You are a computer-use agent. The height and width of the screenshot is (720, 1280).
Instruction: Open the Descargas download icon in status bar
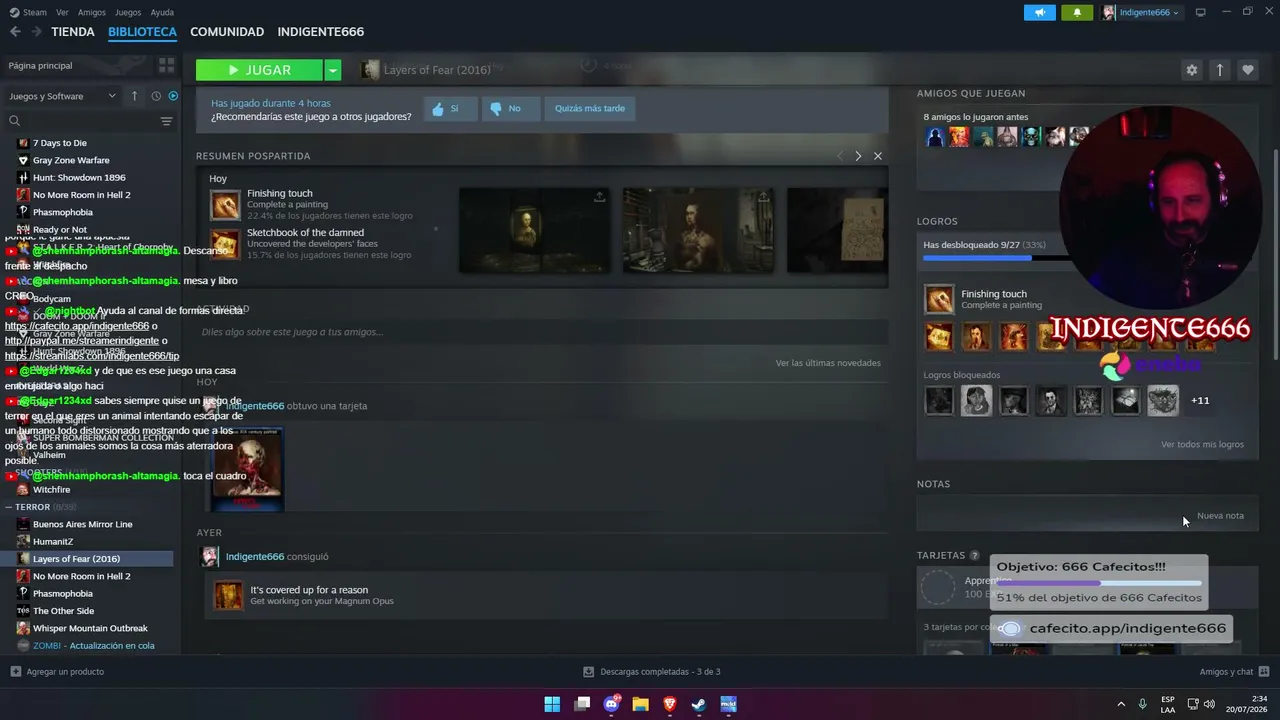tap(590, 672)
